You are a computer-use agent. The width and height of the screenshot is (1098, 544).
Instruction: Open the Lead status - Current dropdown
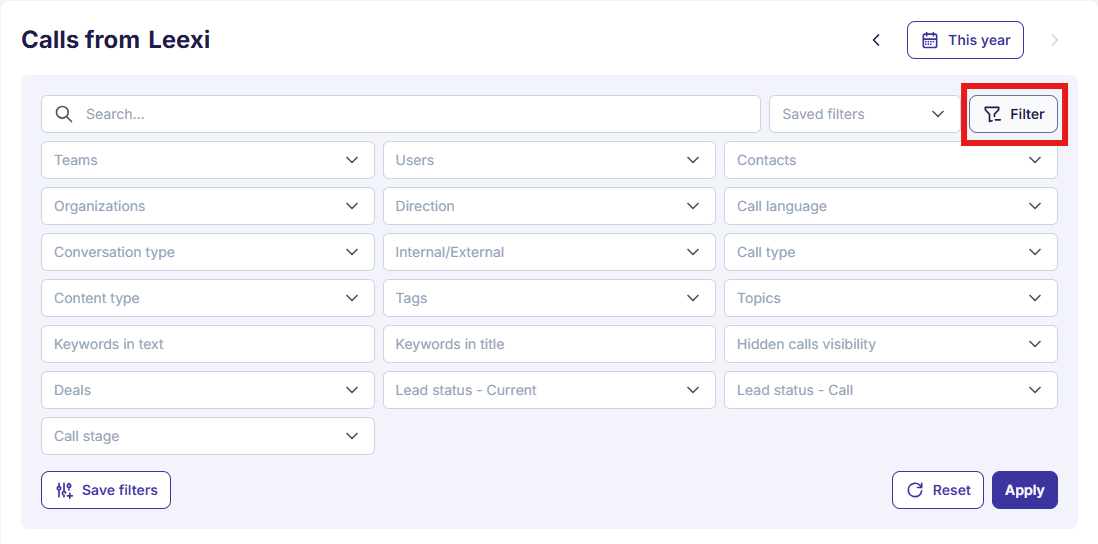549,390
